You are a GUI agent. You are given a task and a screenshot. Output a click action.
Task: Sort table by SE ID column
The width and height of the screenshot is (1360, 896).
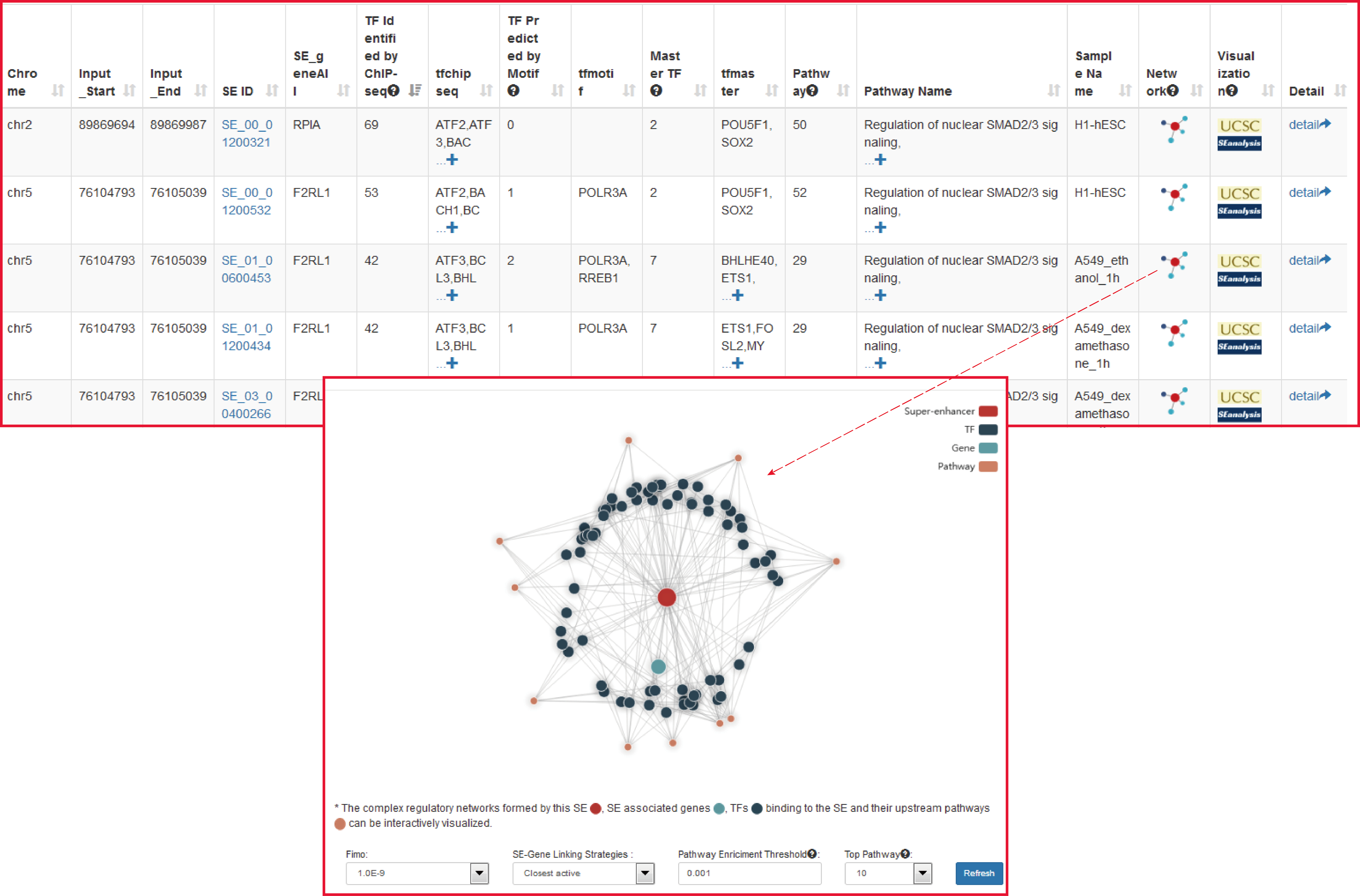tap(272, 90)
